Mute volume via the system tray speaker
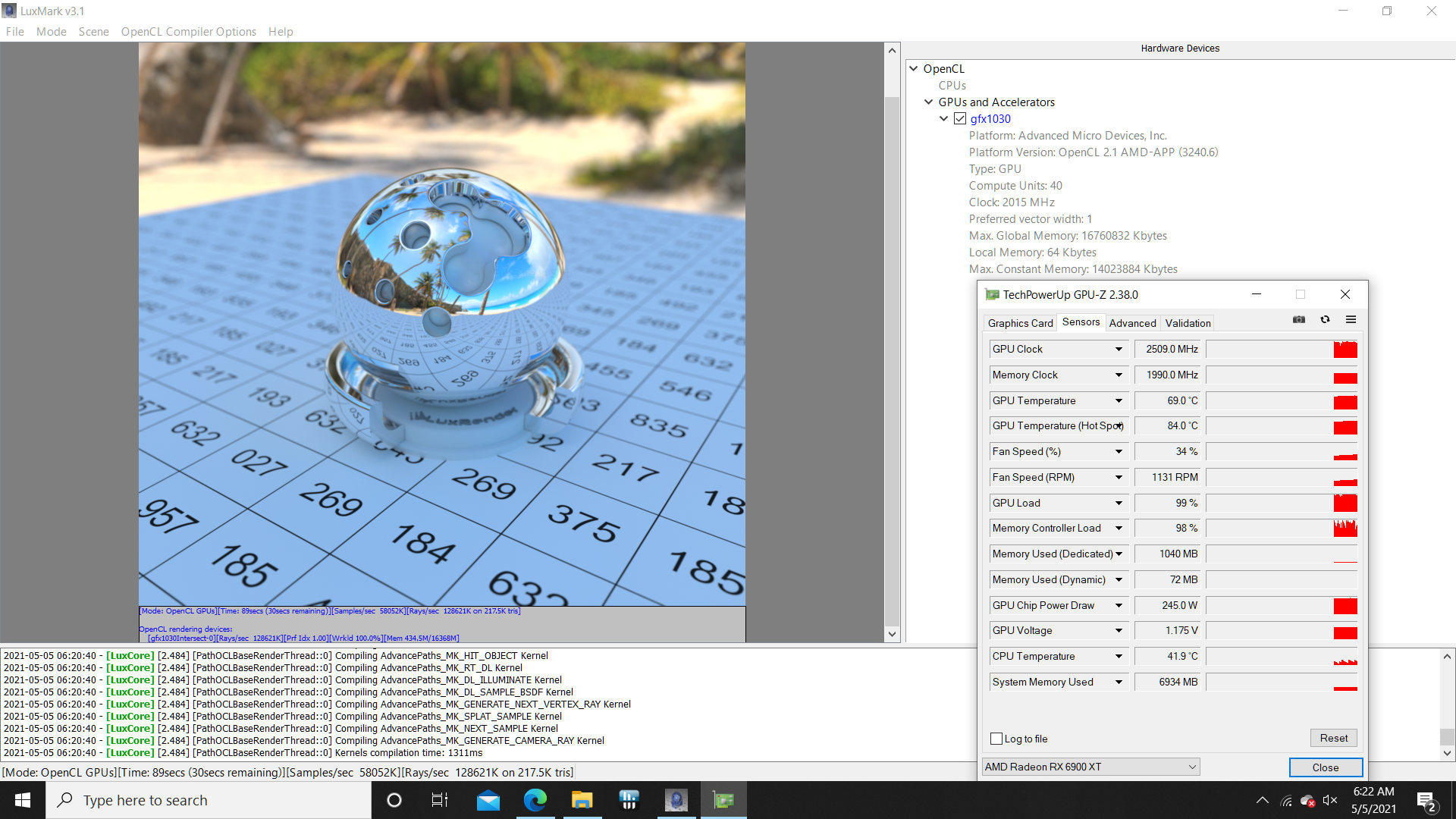1456x819 pixels. pyautogui.click(x=1330, y=800)
